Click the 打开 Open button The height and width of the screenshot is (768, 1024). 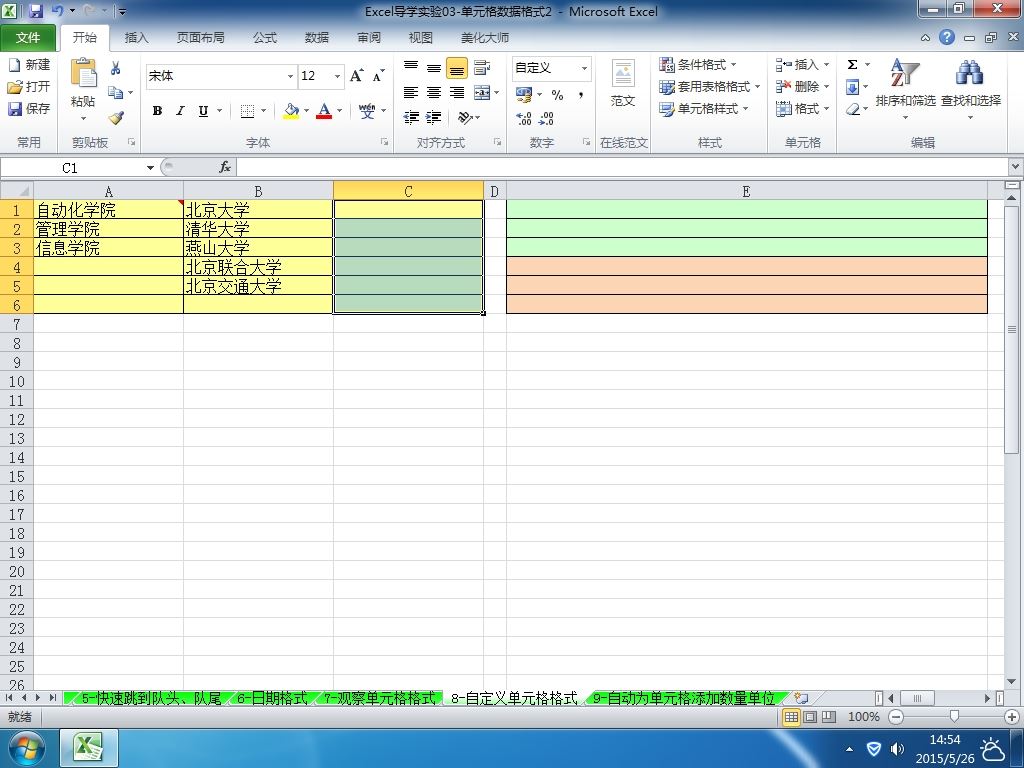29,86
